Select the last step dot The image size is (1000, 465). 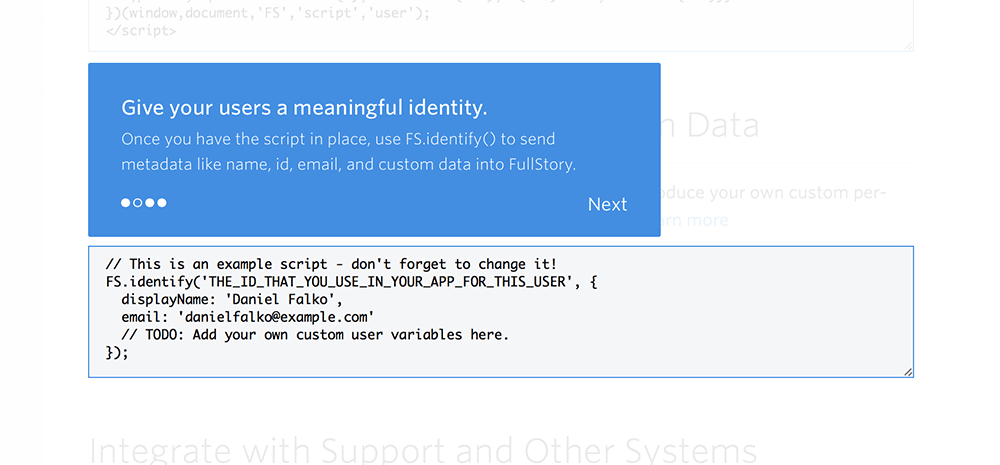[162, 203]
